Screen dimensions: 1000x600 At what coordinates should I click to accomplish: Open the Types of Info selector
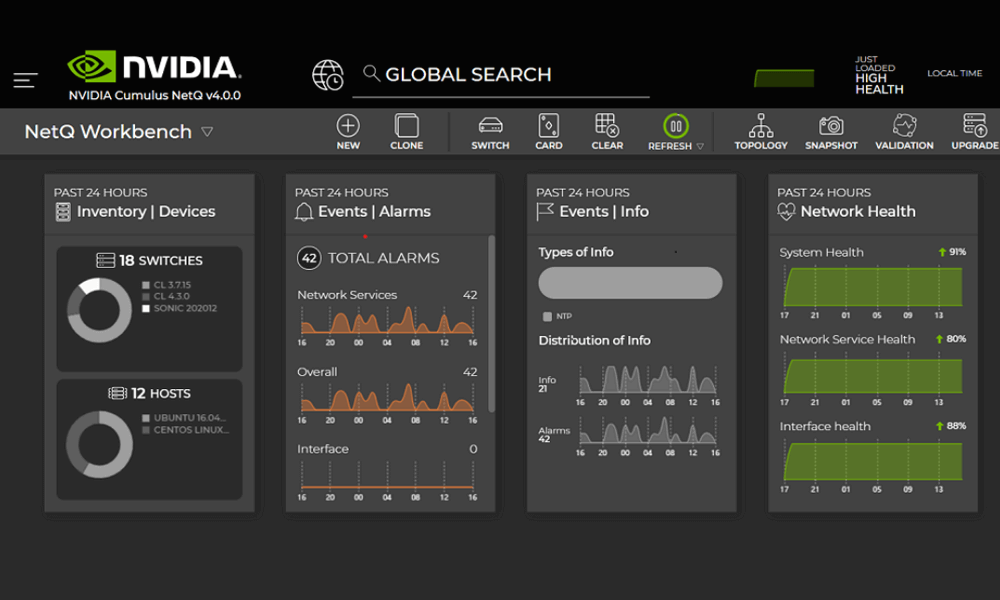pyautogui.click(x=630, y=283)
